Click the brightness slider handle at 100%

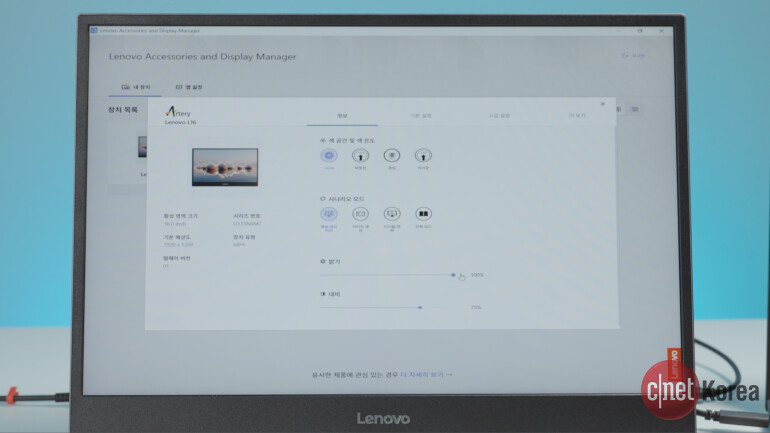click(453, 275)
